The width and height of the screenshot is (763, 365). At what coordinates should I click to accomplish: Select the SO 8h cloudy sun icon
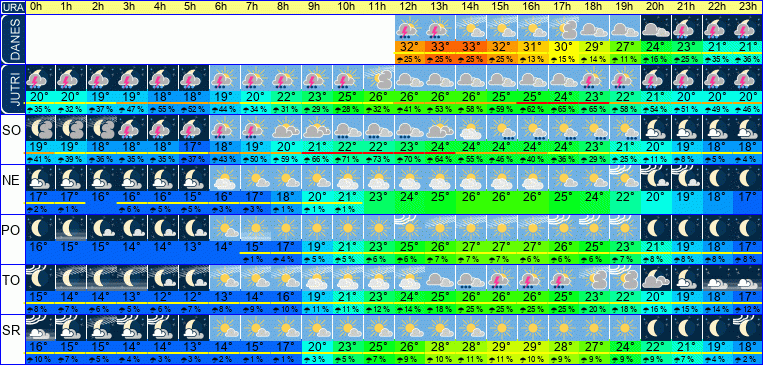click(x=286, y=128)
